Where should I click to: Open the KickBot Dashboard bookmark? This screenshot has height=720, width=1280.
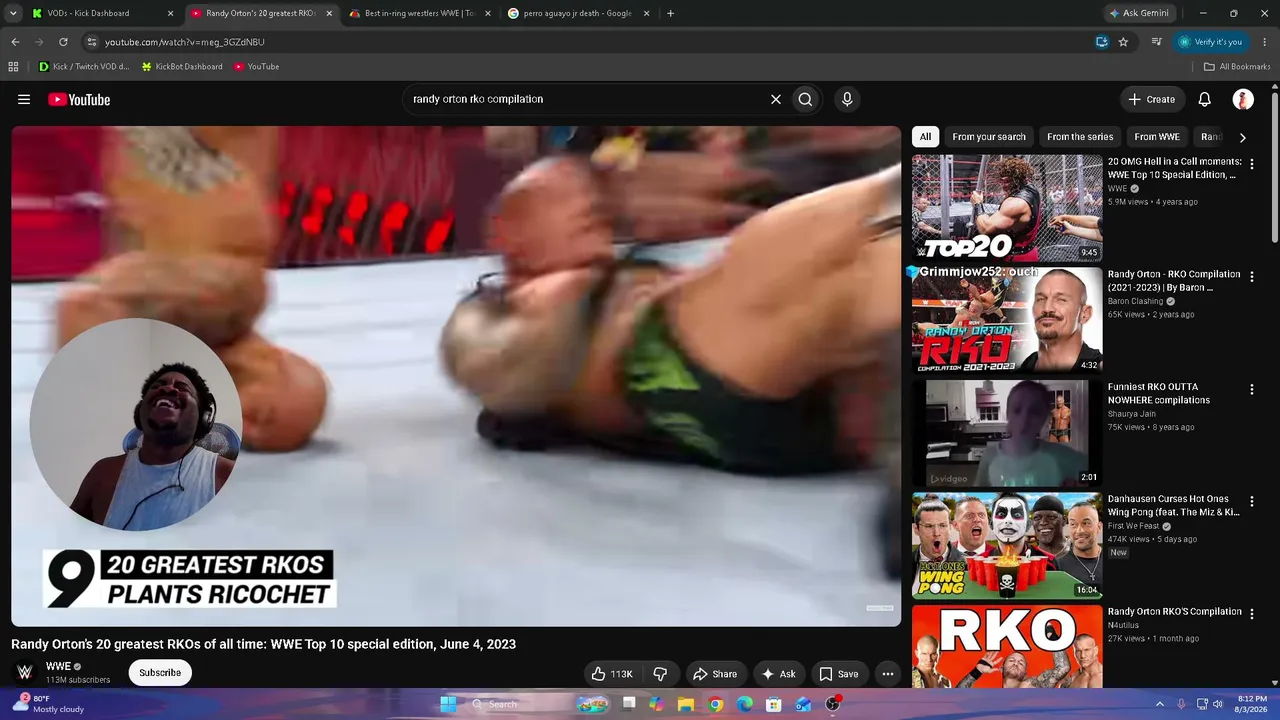[182, 67]
